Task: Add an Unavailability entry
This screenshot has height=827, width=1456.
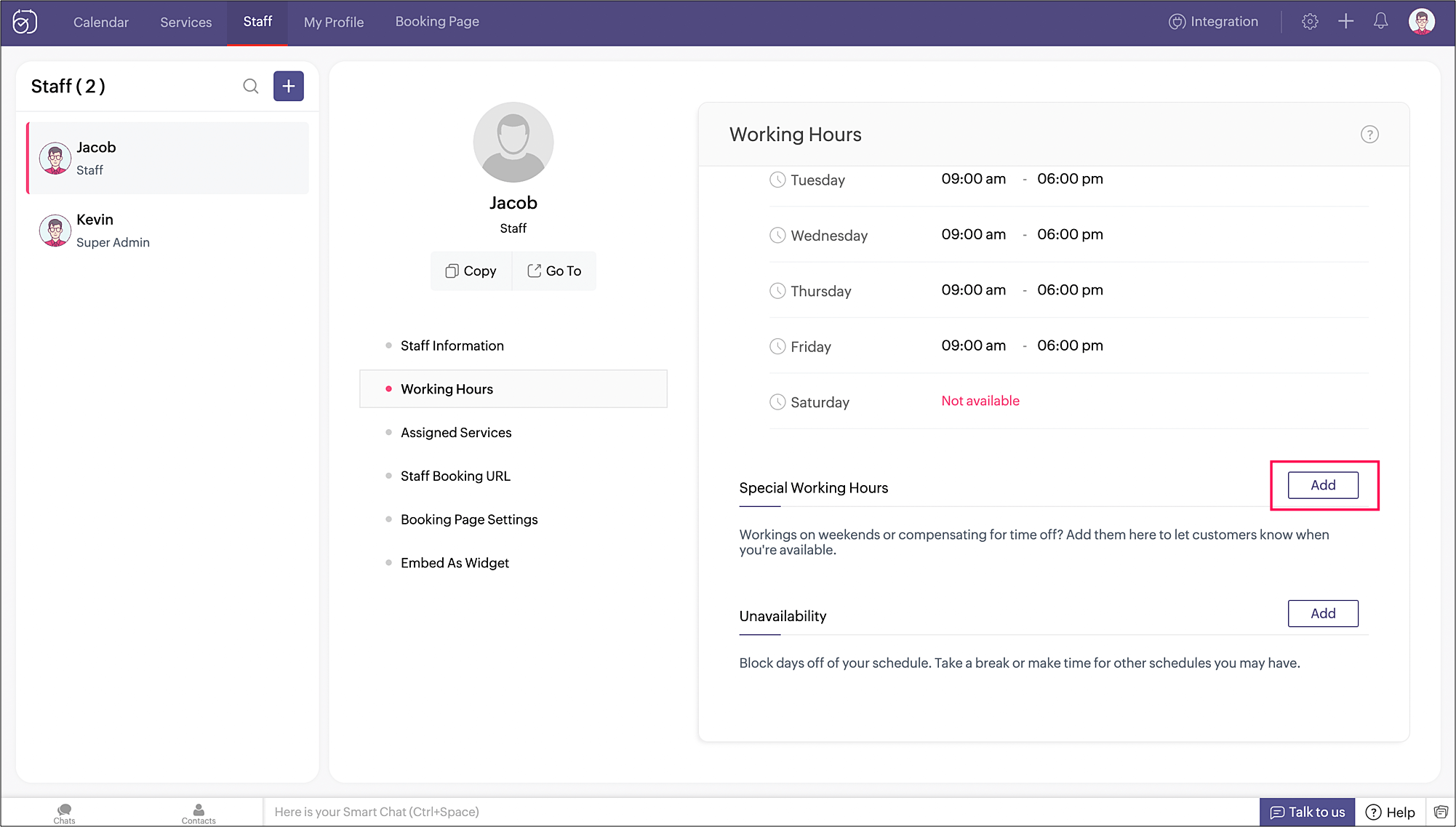Action: click(x=1323, y=614)
